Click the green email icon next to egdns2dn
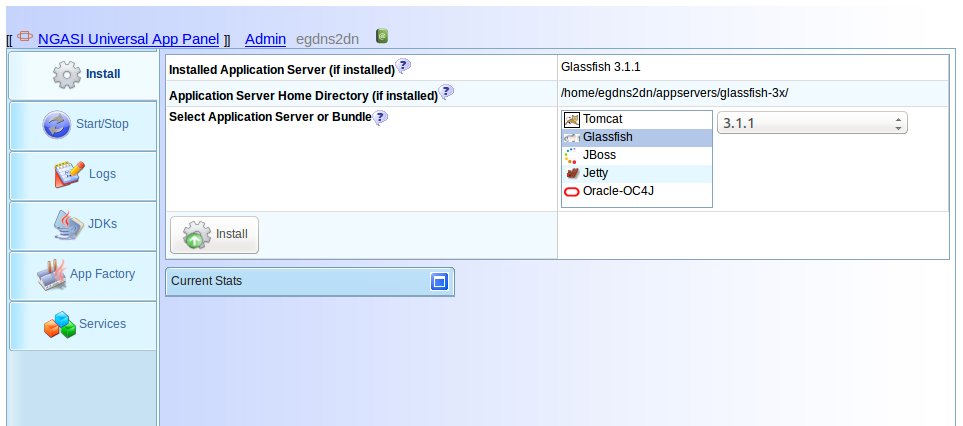The image size is (963, 426). coord(382,36)
